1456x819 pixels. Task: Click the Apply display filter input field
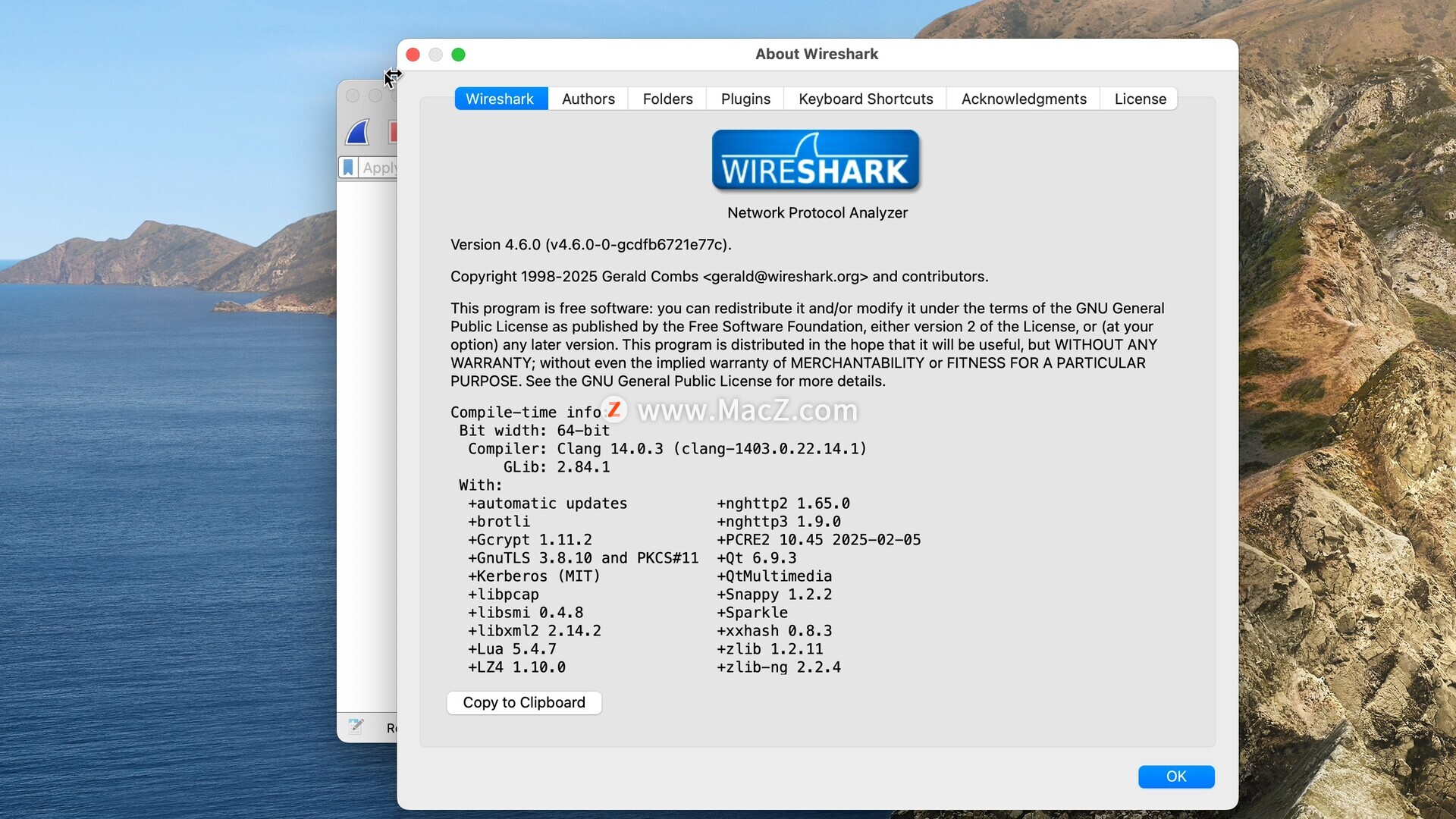click(x=379, y=168)
